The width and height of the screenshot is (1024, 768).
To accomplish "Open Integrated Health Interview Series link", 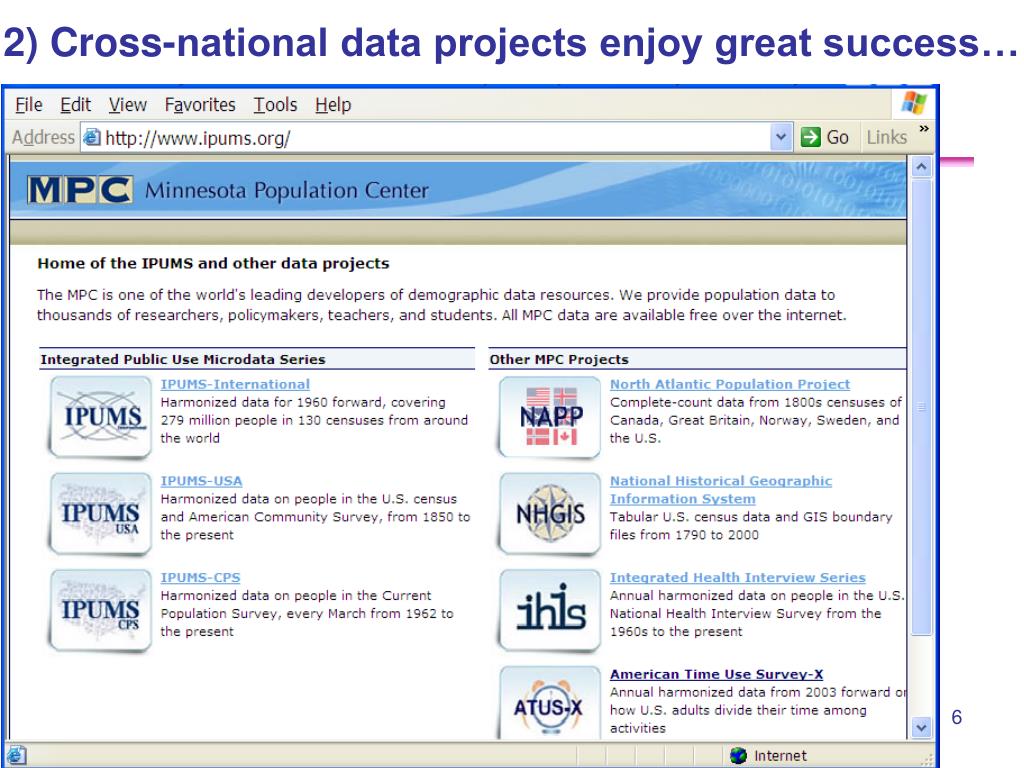I will coord(738,577).
